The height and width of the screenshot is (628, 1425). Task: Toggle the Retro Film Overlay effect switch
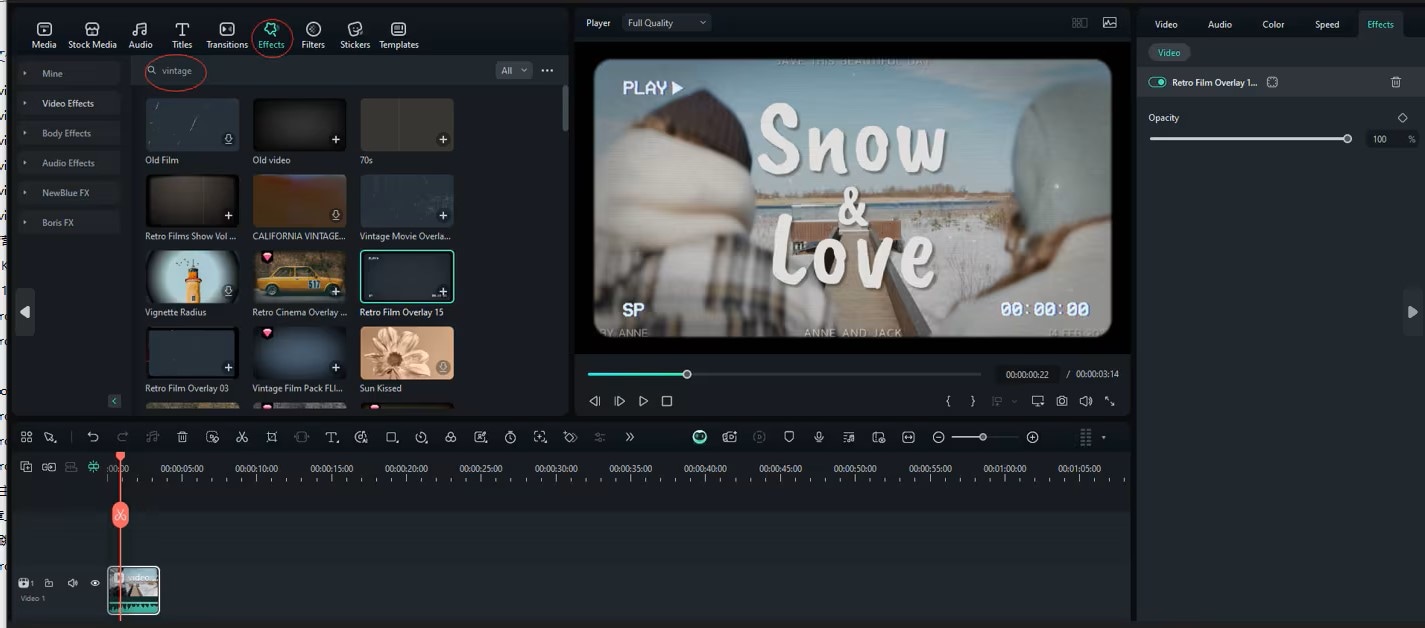coord(1157,83)
